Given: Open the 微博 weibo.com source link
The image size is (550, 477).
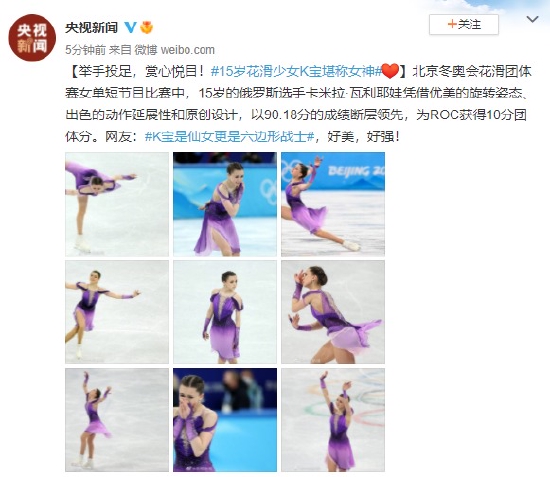Looking at the screenshot, I should coord(174,50).
